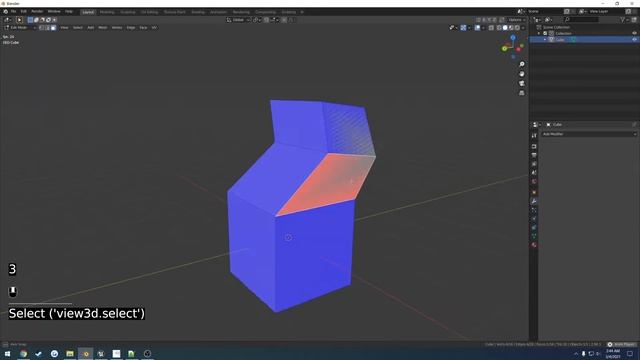Viewport: 640px width, 360px height.
Task: Open the Render menu
Action: (37, 11)
